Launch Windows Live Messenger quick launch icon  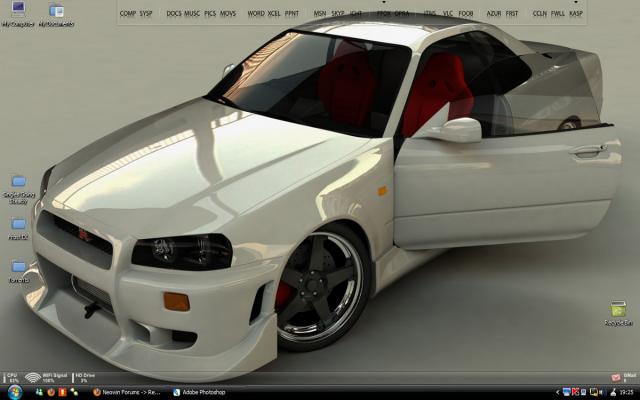[x=39, y=392]
